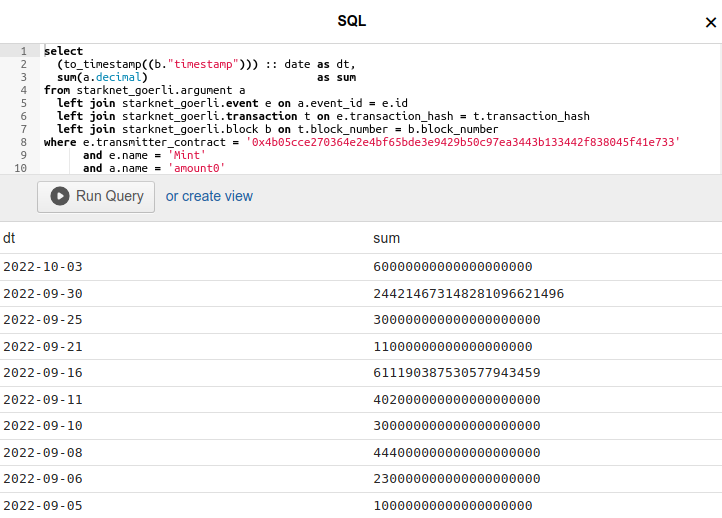Viewport: 722px width, 518px height.
Task: Place cursor on 'select' in editor line 1
Action: (64, 51)
